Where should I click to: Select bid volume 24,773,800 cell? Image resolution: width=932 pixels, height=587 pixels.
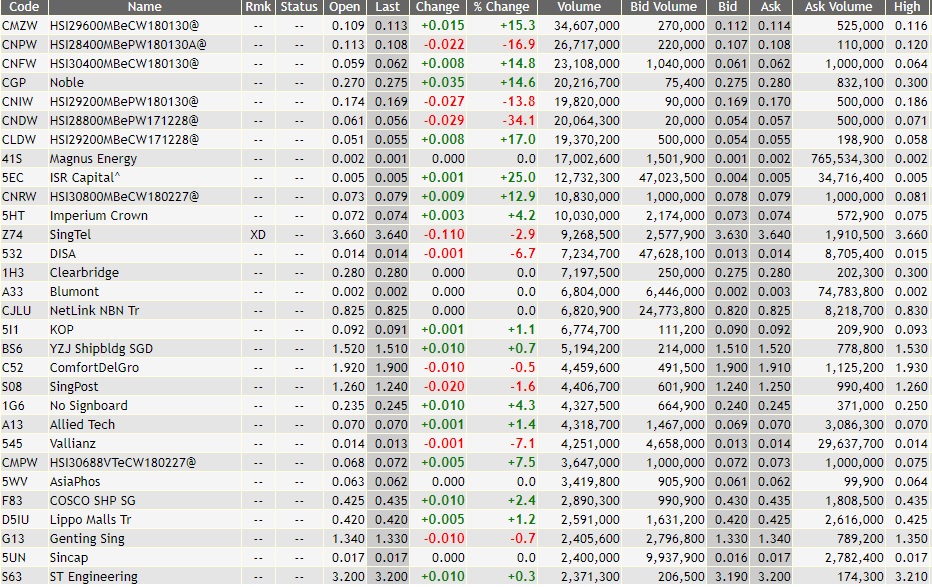[672, 311]
